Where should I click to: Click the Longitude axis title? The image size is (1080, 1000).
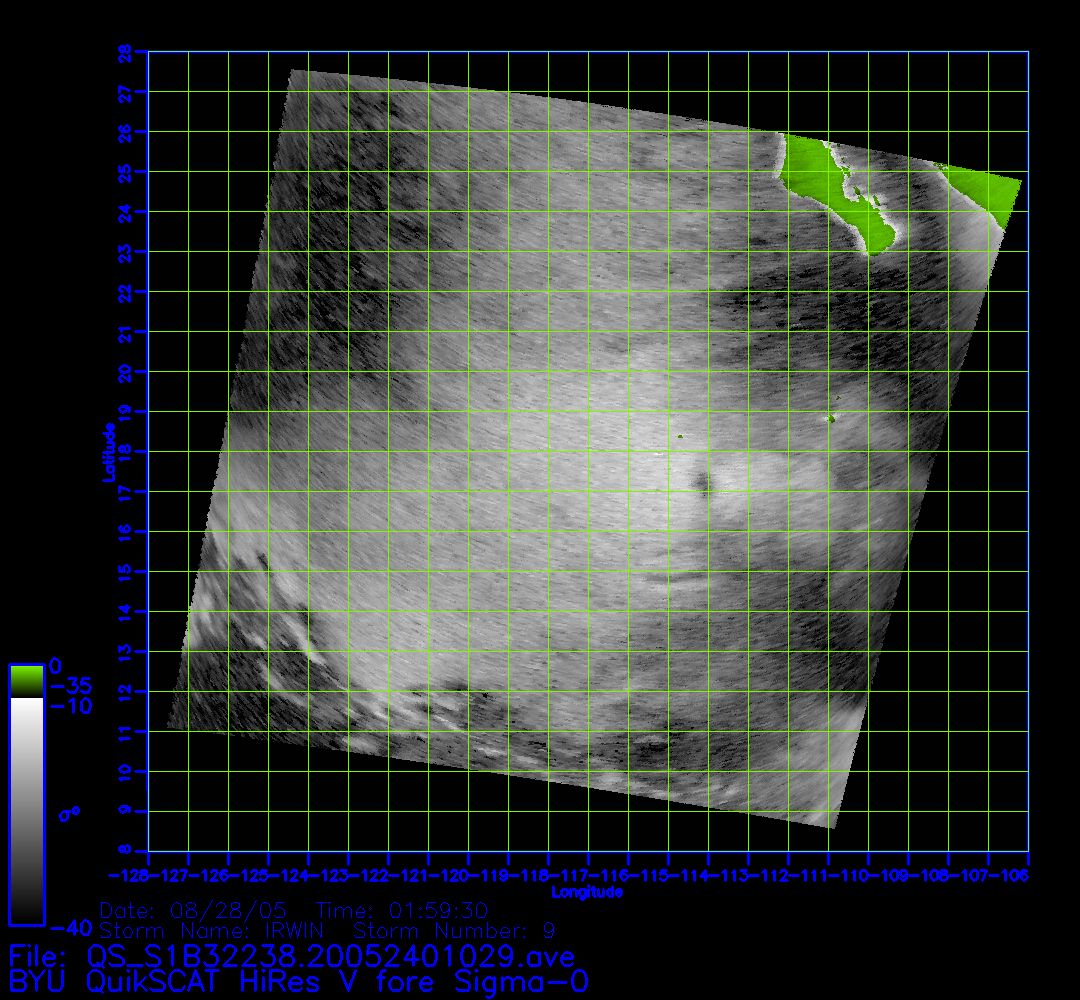pos(587,892)
